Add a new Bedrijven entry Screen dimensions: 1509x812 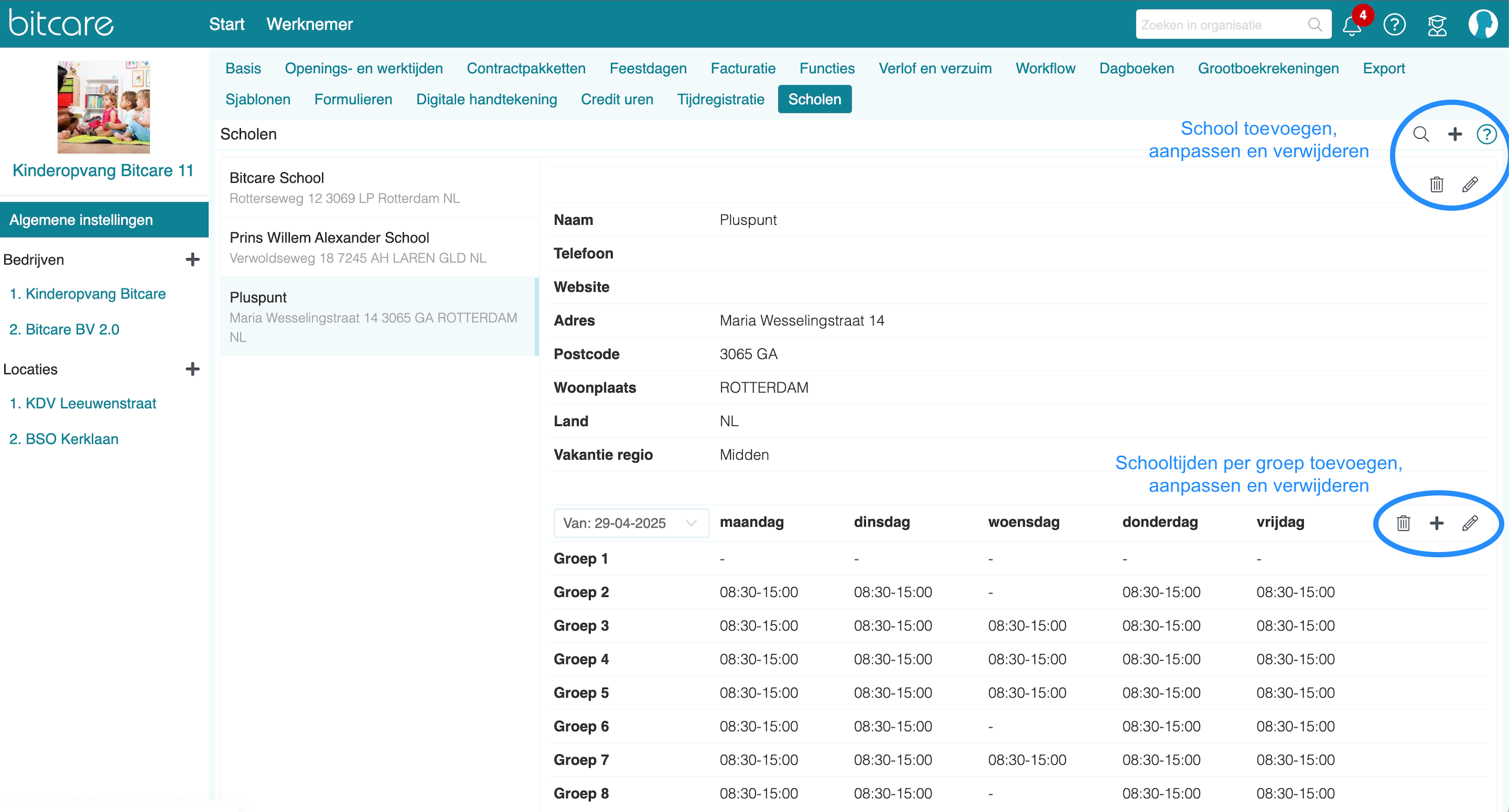[x=193, y=260]
